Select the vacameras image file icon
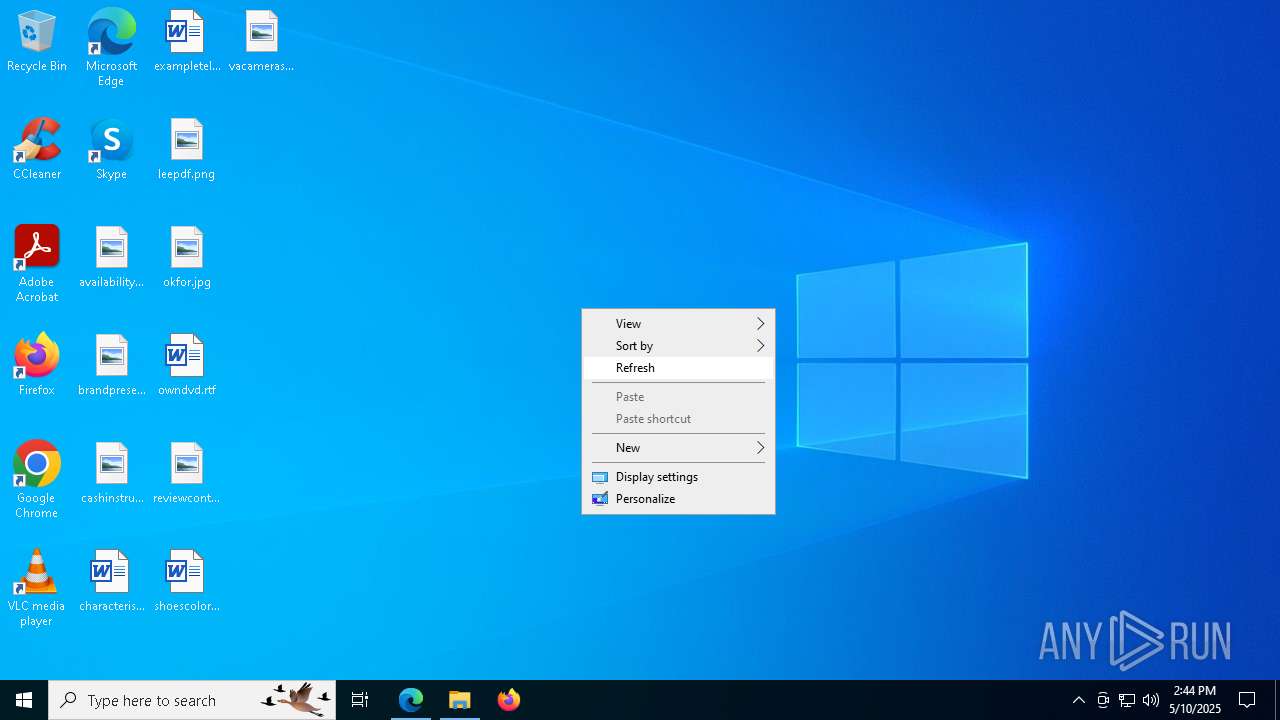1280x720 pixels. [261, 42]
